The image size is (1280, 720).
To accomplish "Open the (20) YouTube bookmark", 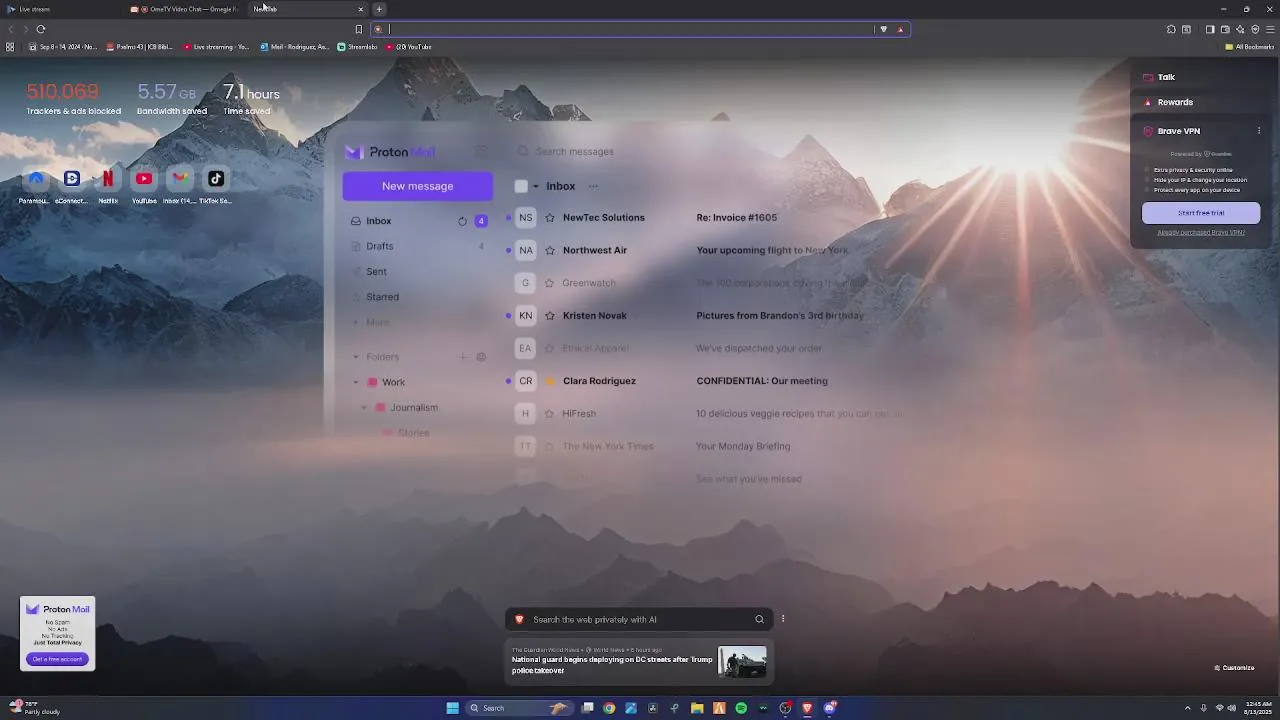I will coord(407,47).
